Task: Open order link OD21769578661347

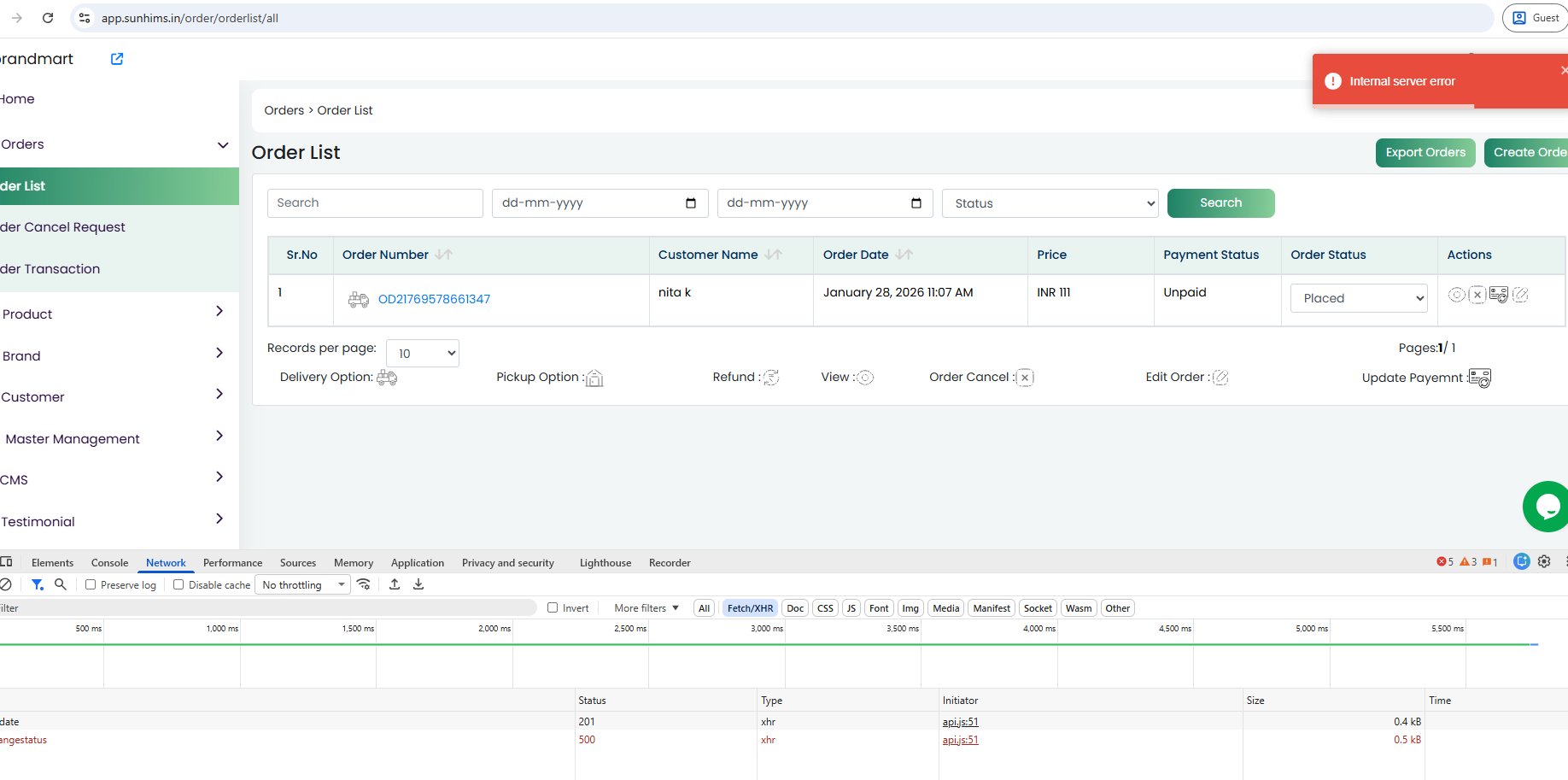Action: (434, 299)
